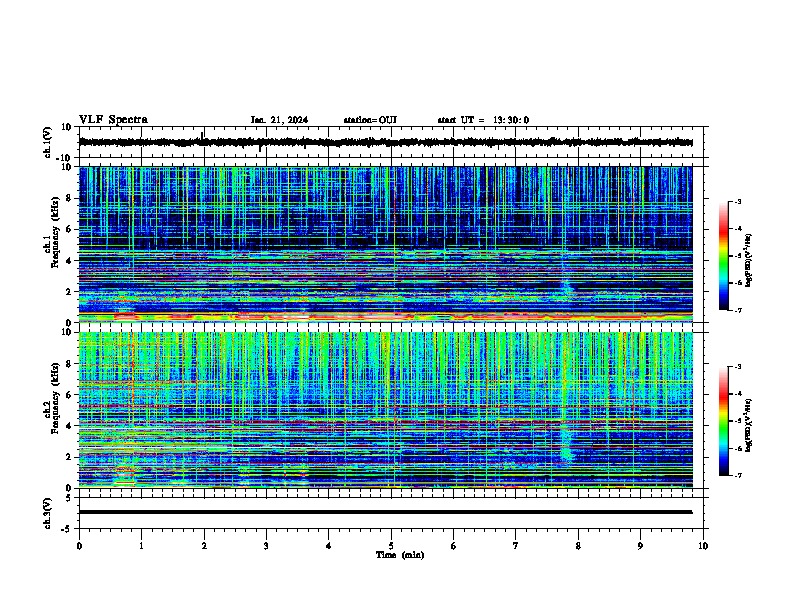Screen dimensions: 792x612
Task: Click the "station=OUI" header label
Action: click(x=370, y=120)
